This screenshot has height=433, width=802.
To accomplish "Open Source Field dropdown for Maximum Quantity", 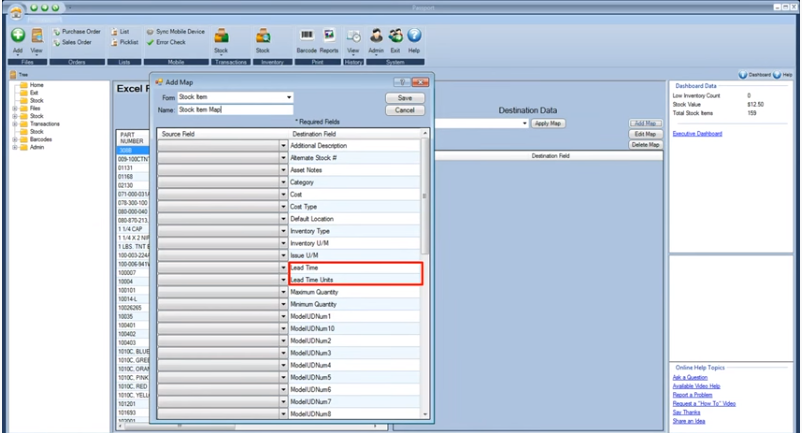I will point(283,292).
